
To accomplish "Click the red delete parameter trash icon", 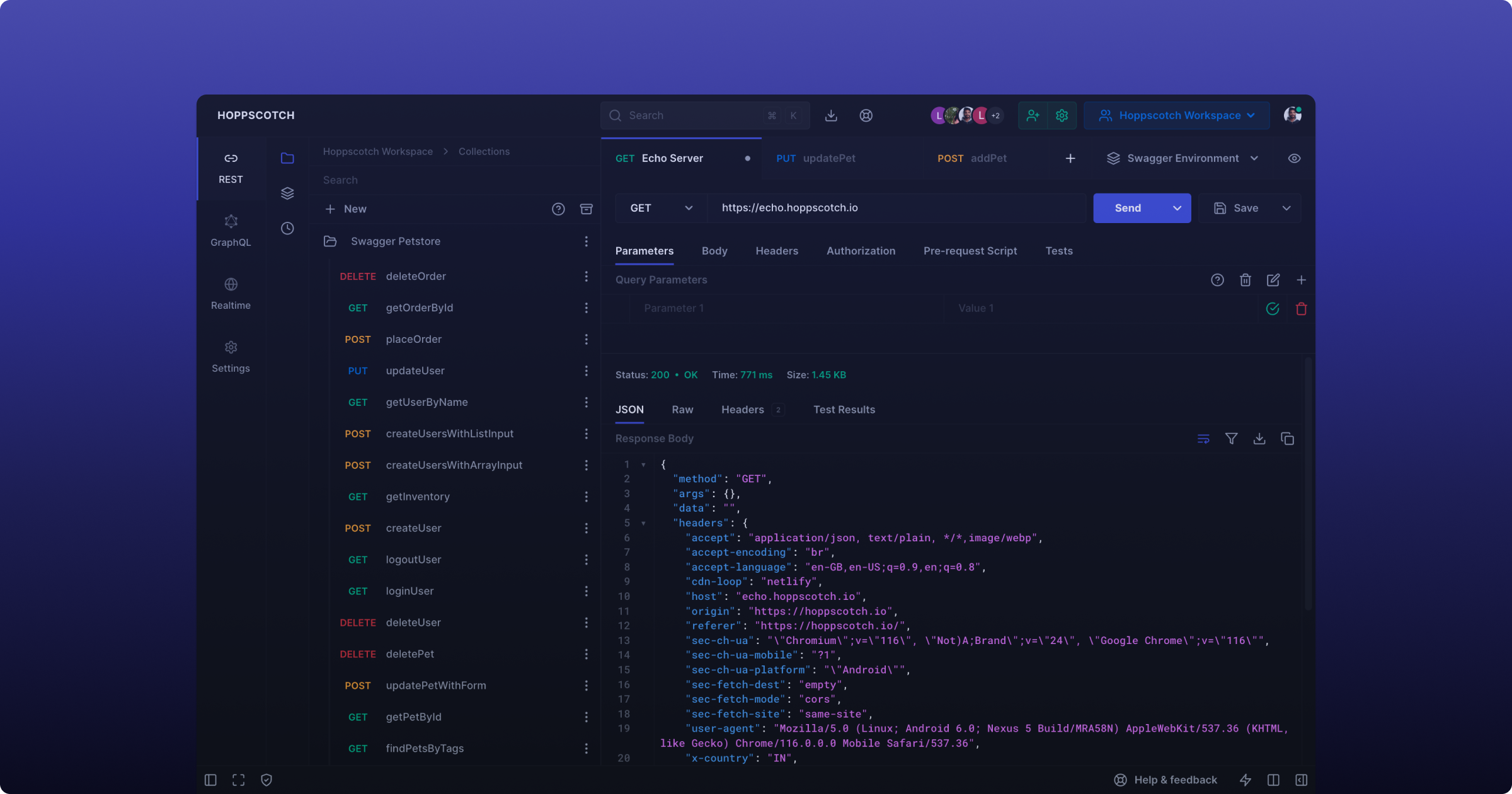I will point(1301,309).
